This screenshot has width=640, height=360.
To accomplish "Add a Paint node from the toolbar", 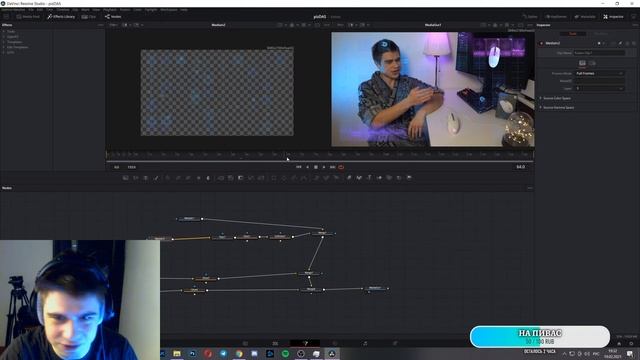I will tap(156, 178).
